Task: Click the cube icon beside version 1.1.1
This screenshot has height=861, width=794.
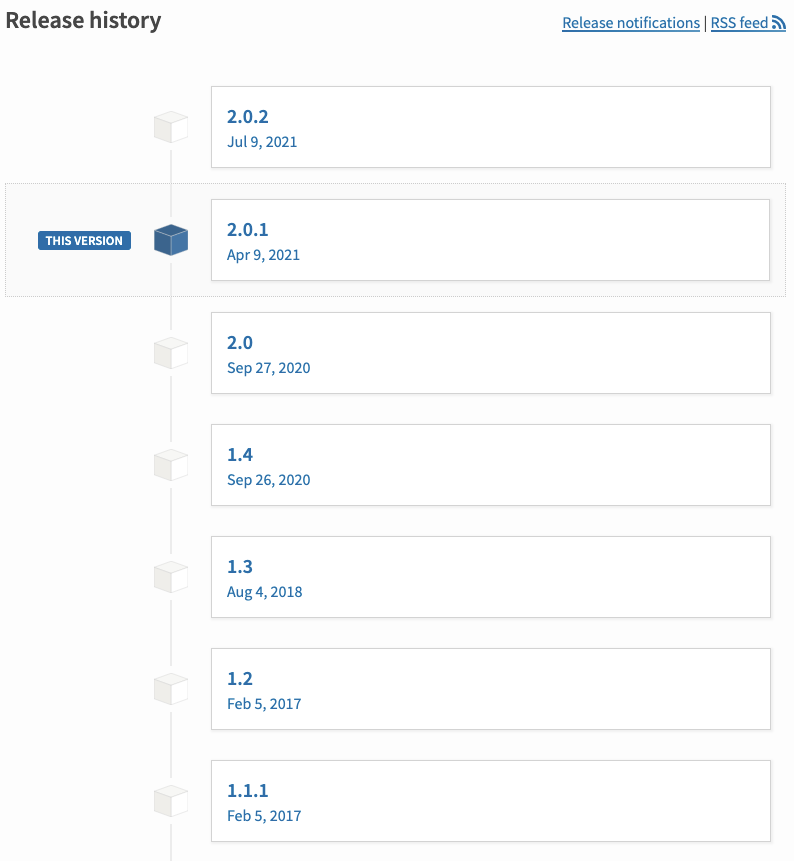Action: tap(171, 800)
